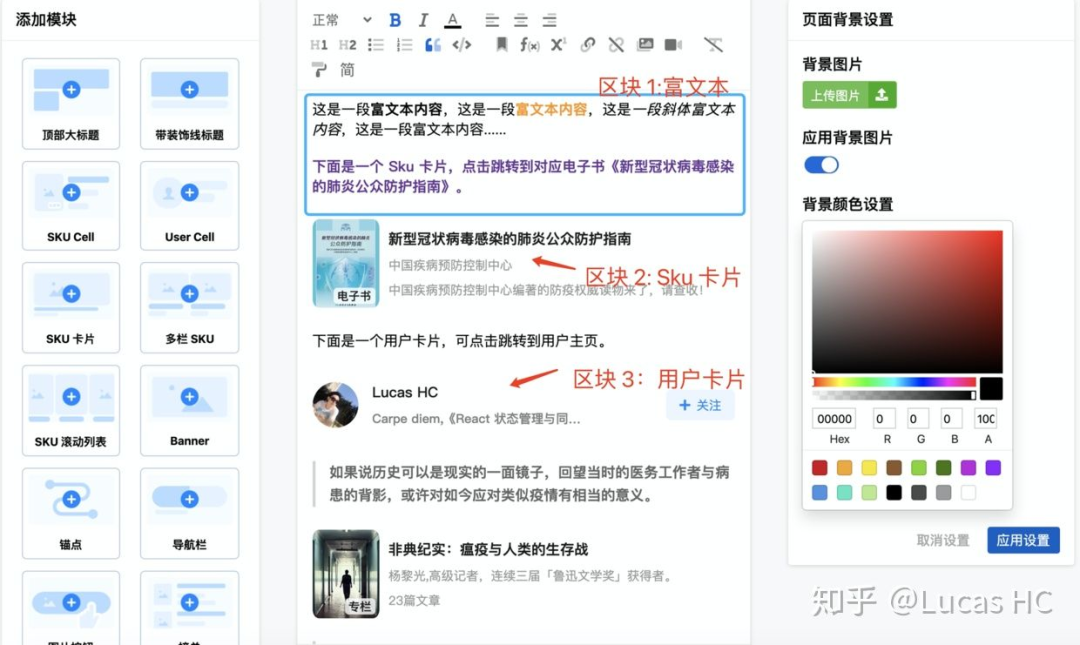Click the 简 simplified Chinese conversion button
Screen dimensions: 1080x645
pos(347,70)
